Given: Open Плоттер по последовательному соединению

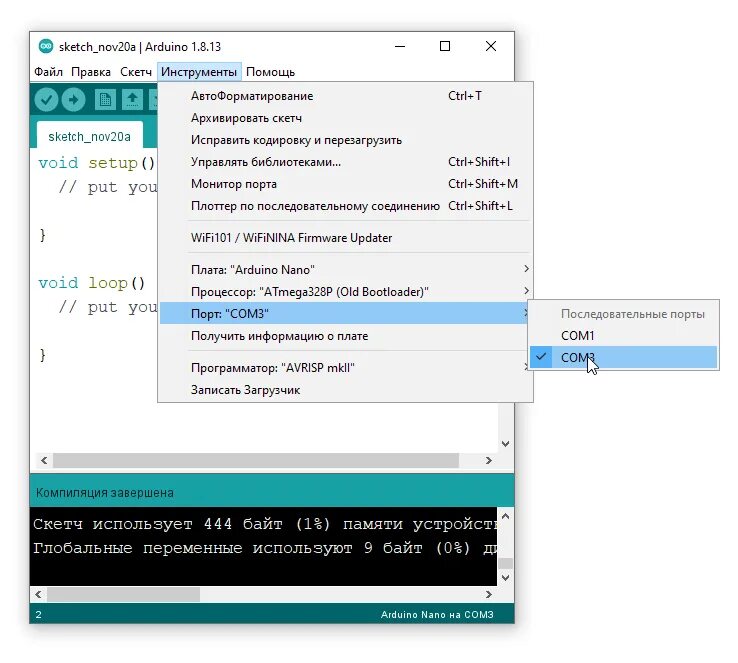Looking at the screenshot, I should (x=346, y=206).
